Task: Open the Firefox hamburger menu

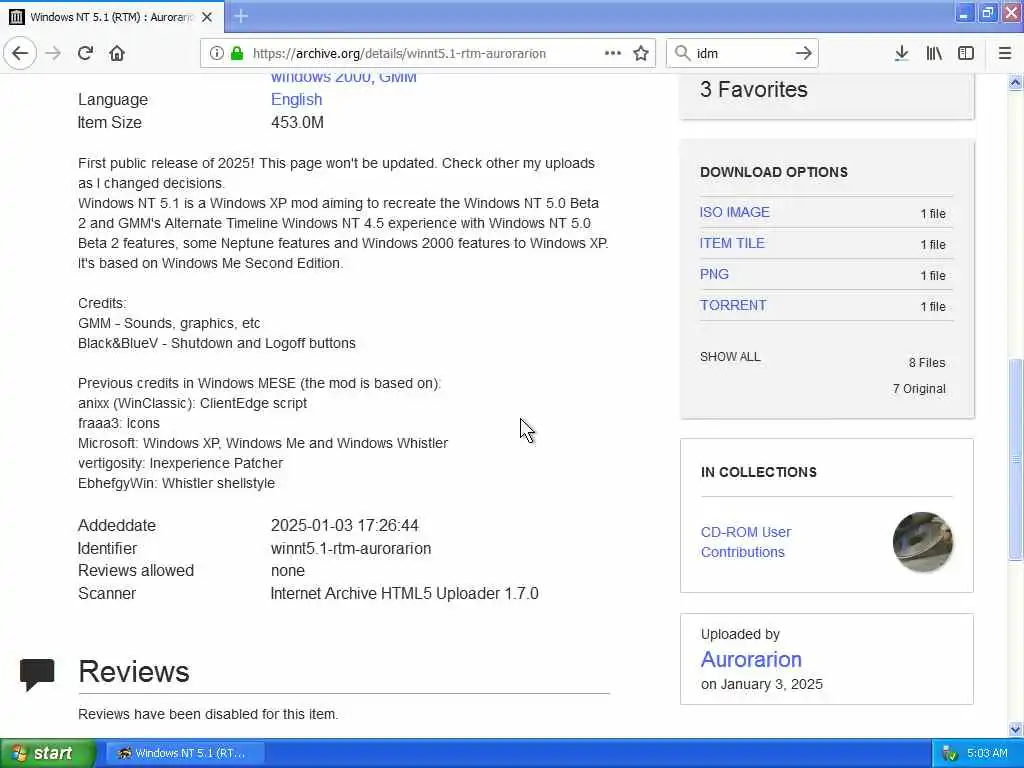Action: pyautogui.click(x=1005, y=54)
